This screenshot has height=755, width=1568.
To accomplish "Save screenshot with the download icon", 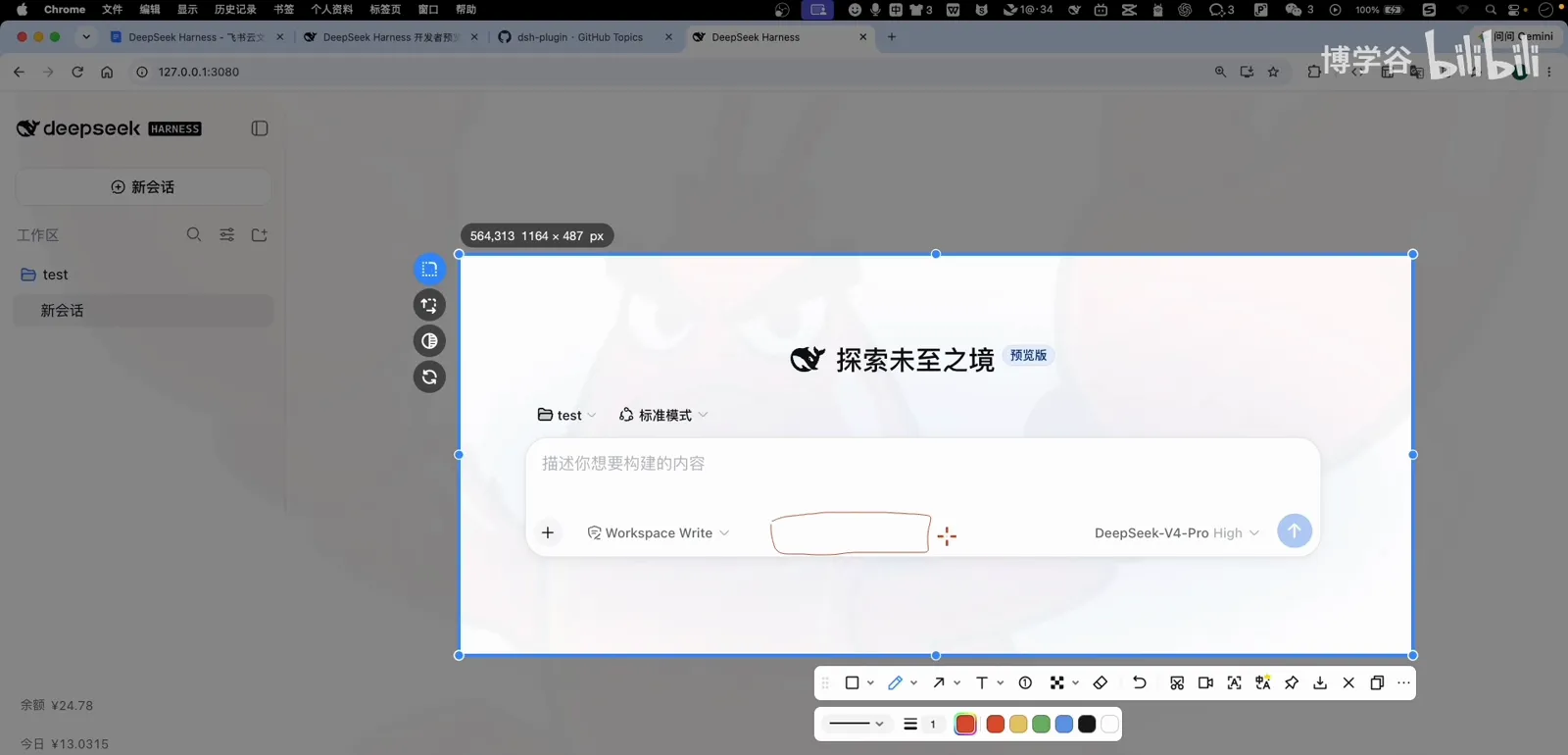I will 1320,682.
